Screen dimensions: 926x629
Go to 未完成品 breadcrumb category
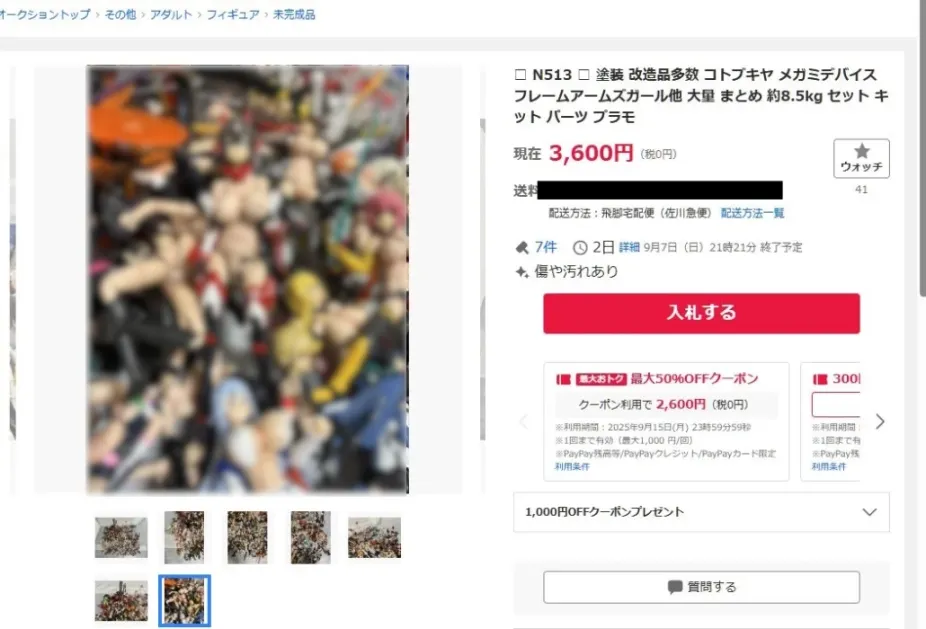click(x=294, y=14)
